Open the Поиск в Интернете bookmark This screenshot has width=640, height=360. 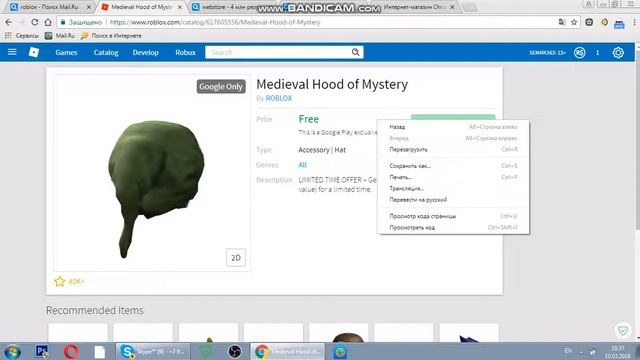(111, 36)
